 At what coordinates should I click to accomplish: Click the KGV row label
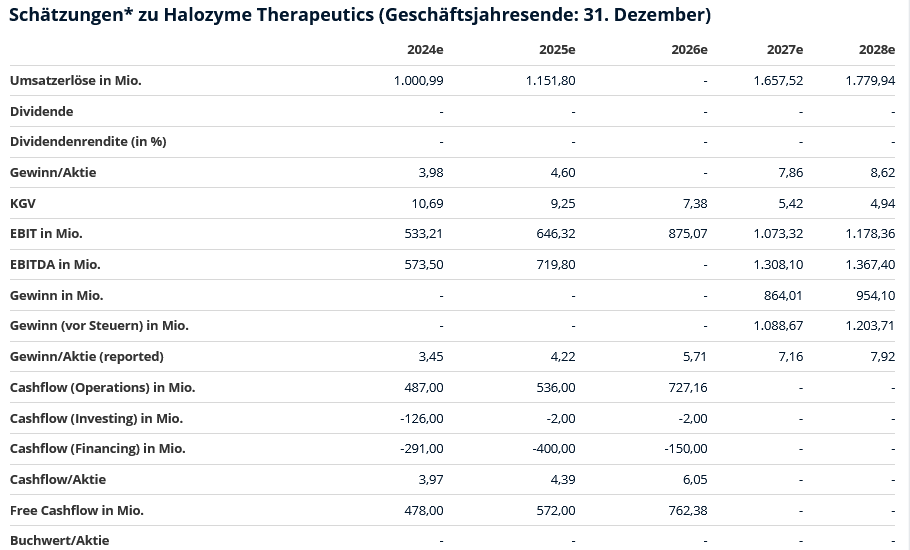24,203
